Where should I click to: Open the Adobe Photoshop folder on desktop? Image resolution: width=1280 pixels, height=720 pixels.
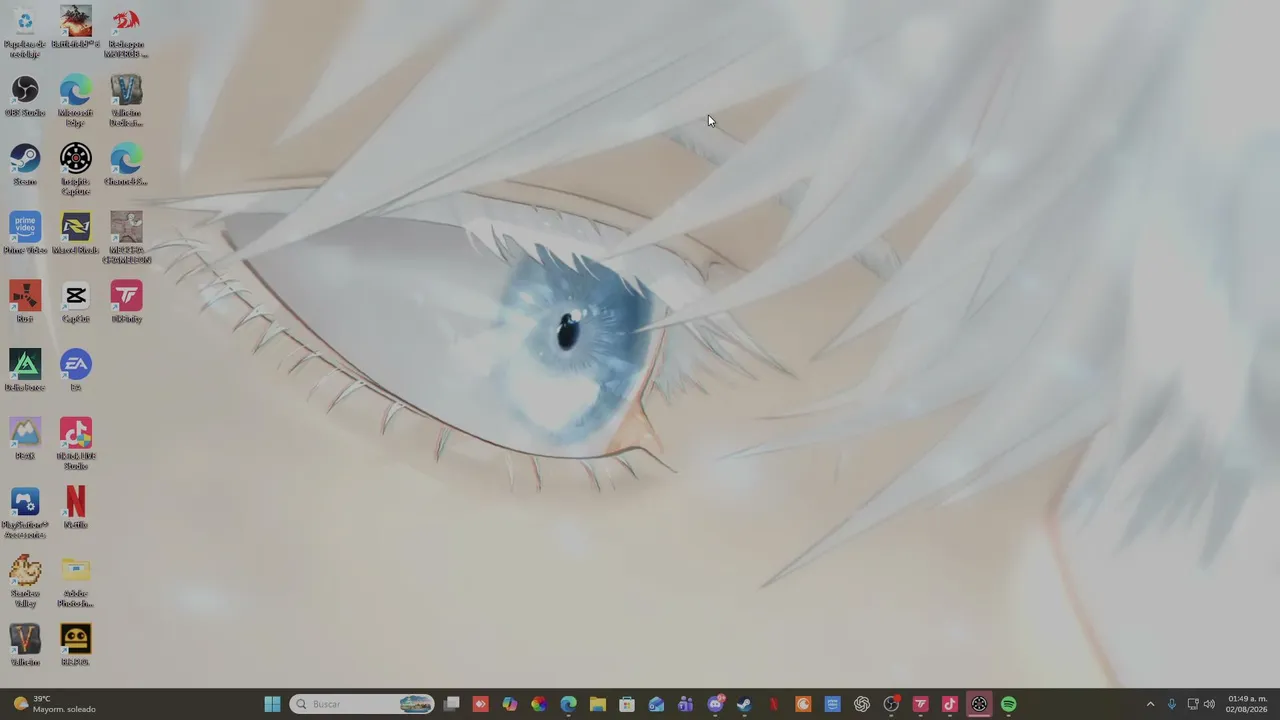pos(76,582)
